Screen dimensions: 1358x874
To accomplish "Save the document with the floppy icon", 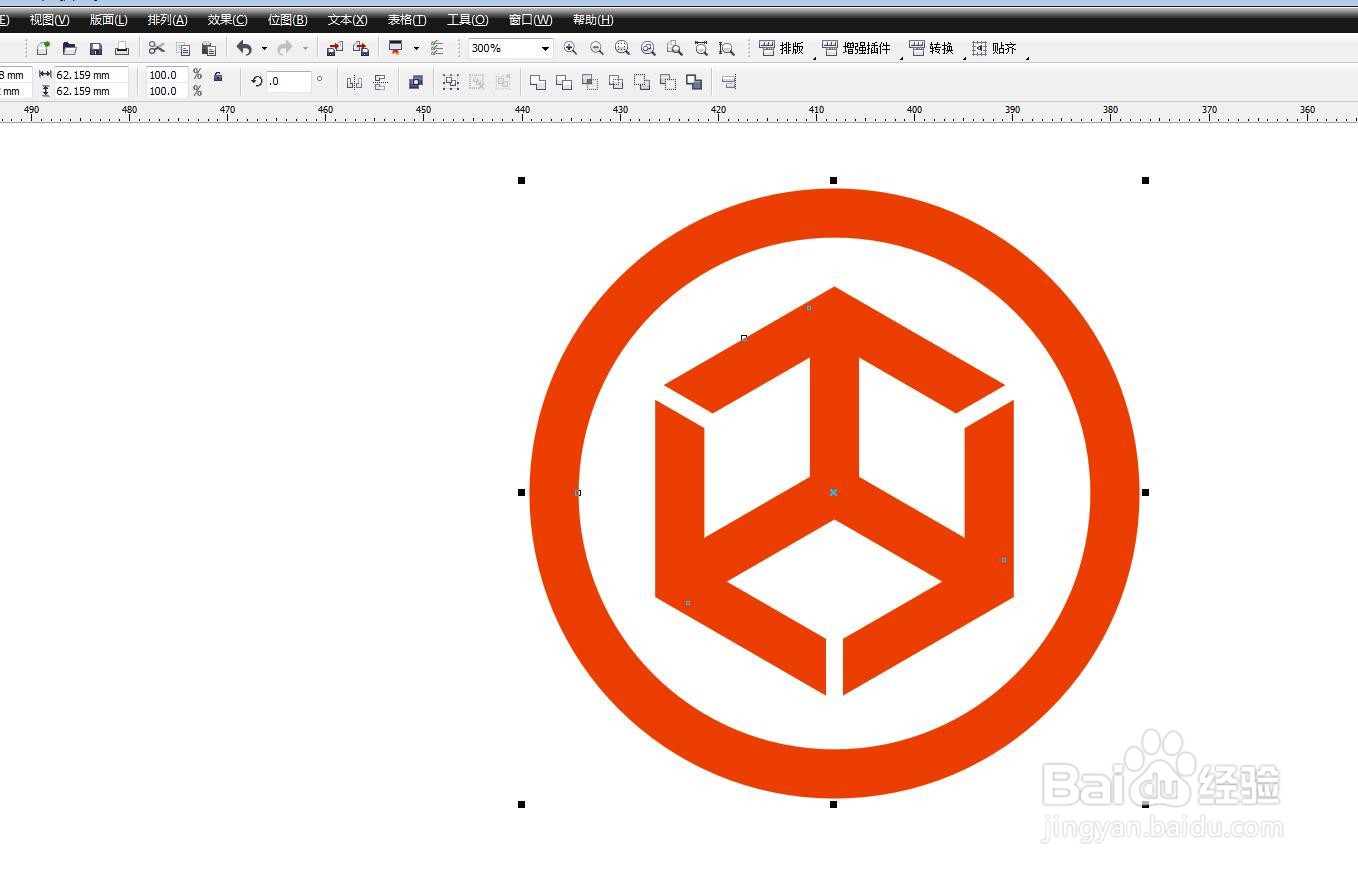I will (x=96, y=48).
